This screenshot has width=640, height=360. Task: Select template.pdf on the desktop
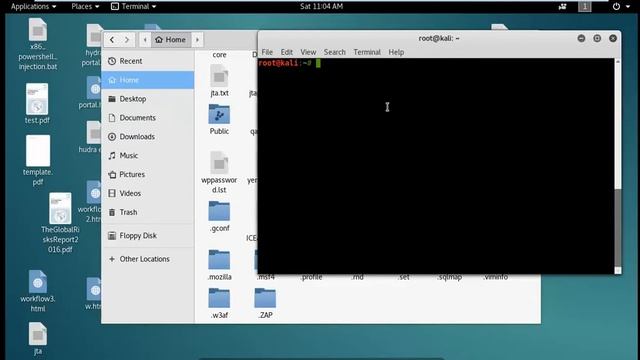click(38, 151)
